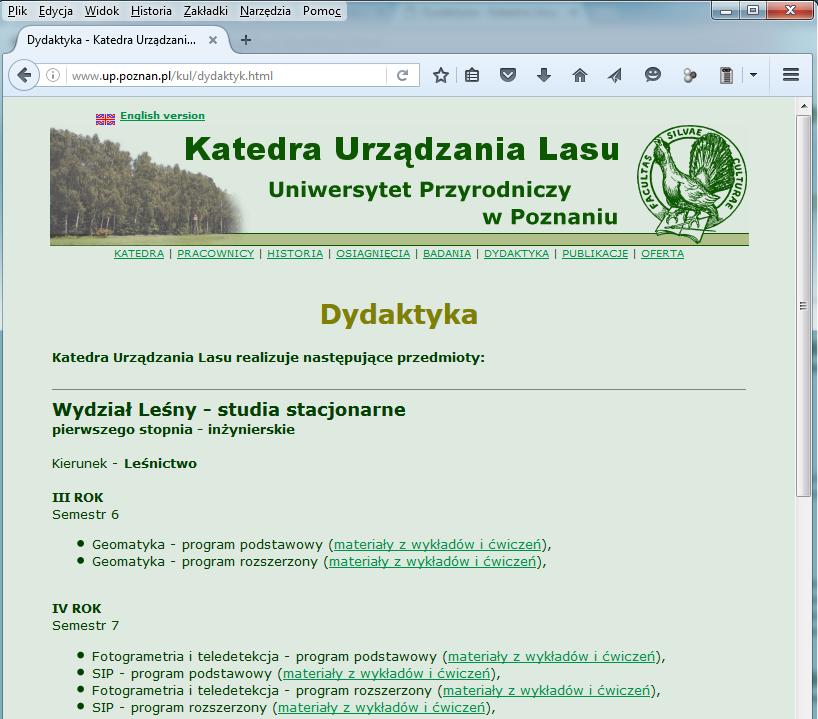Open the OSIĄGNIĘCIA navigation link

(x=373, y=254)
